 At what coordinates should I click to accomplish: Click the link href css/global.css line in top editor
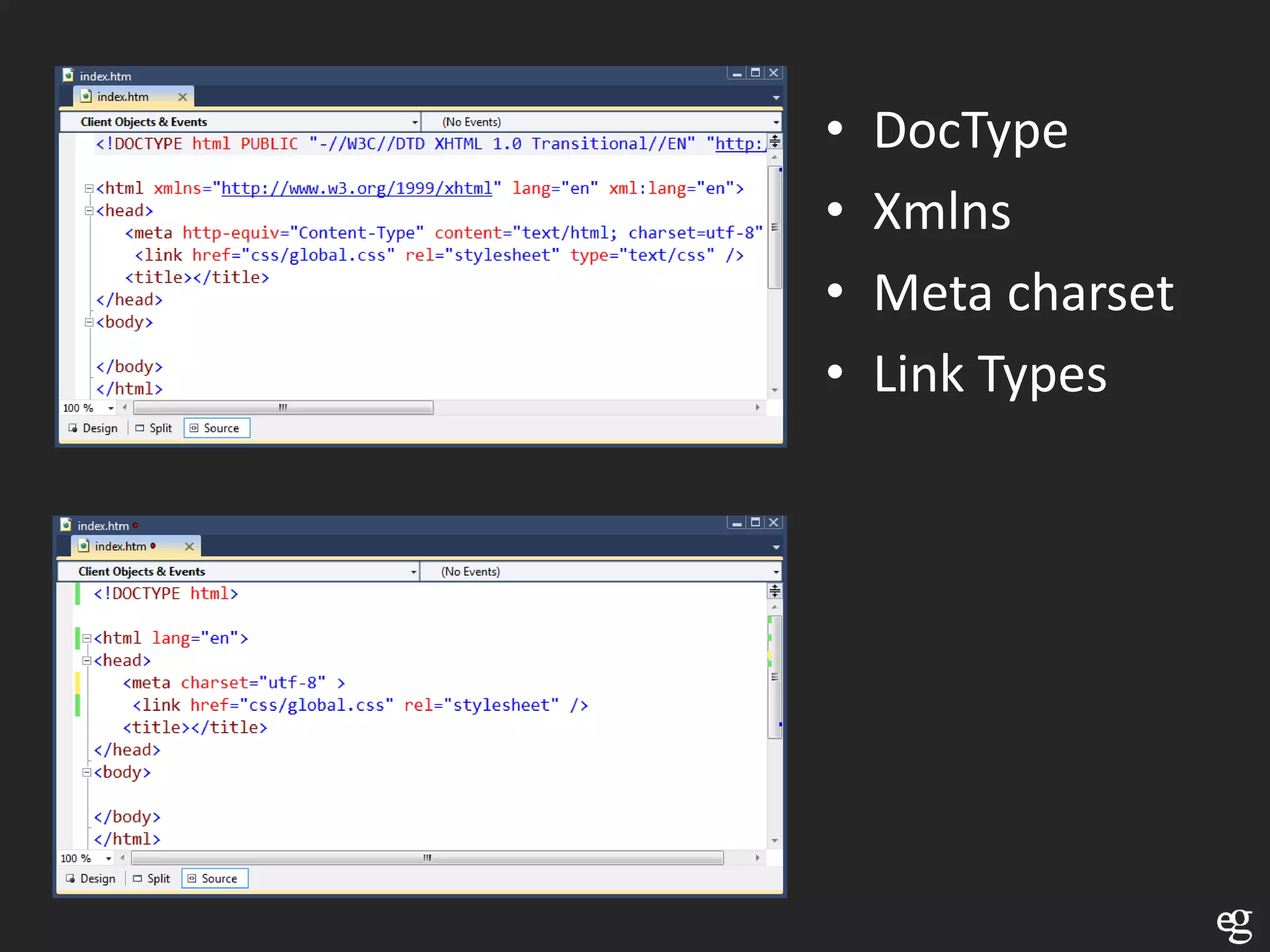tap(439, 255)
